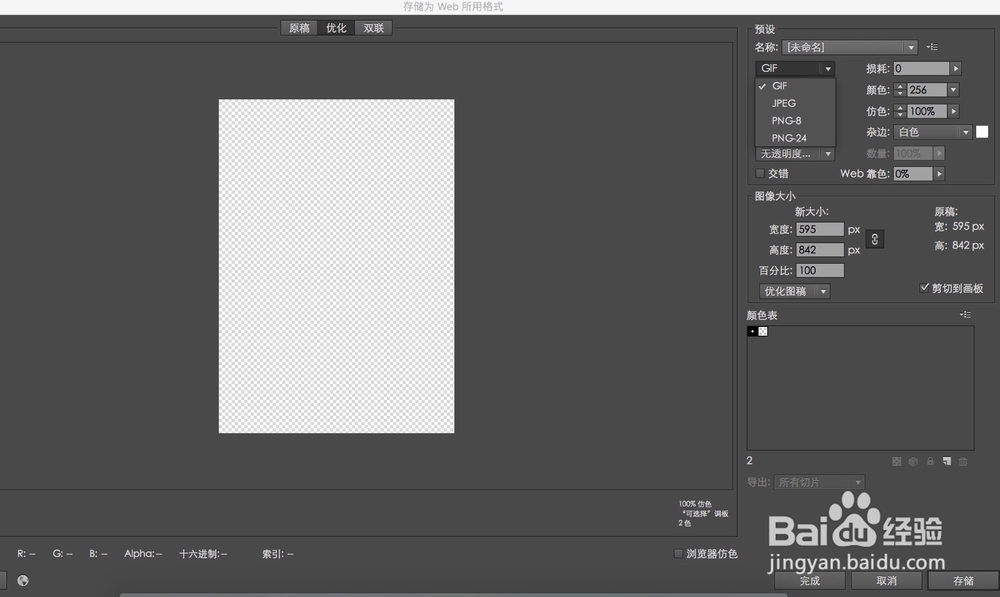Open the 颜色 count dropdown arrow
The image size is (1000, 597).
point(953,90)
